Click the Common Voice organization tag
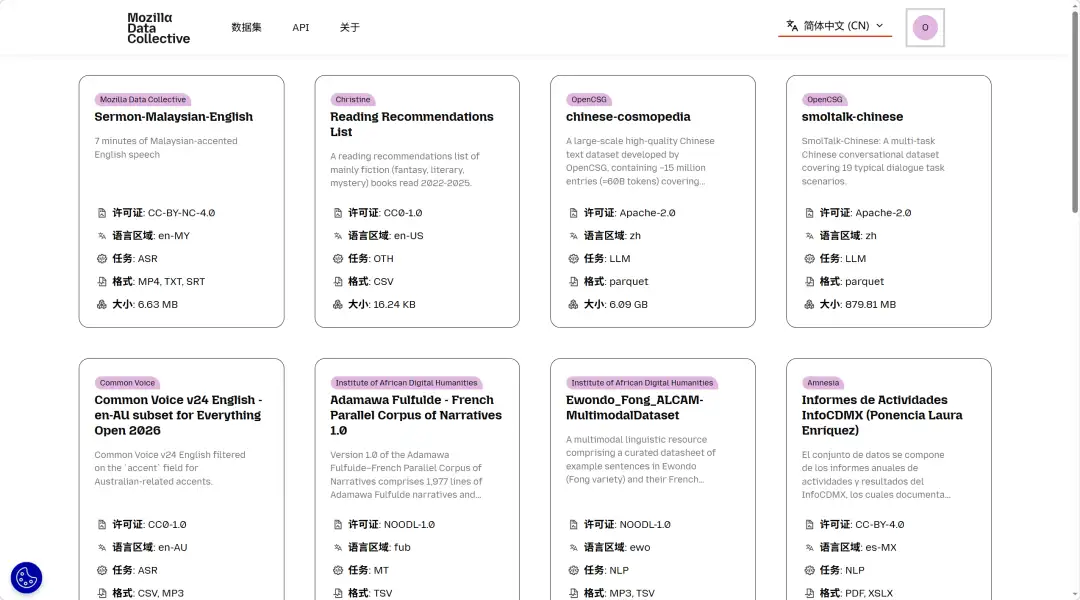Viewport: 1080px width, 600px height. click(127, 383)
